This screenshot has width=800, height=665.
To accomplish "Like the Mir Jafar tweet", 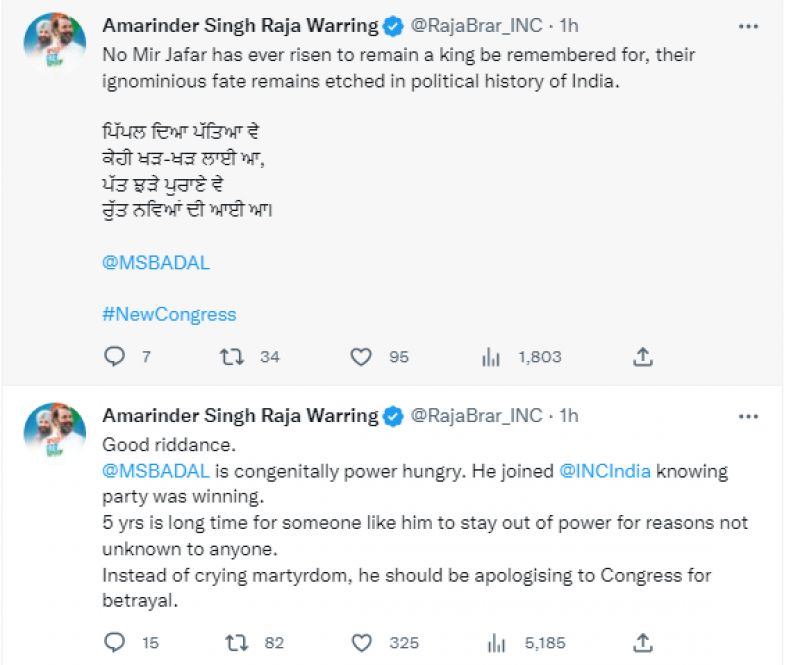I will [x=361, y=356].
